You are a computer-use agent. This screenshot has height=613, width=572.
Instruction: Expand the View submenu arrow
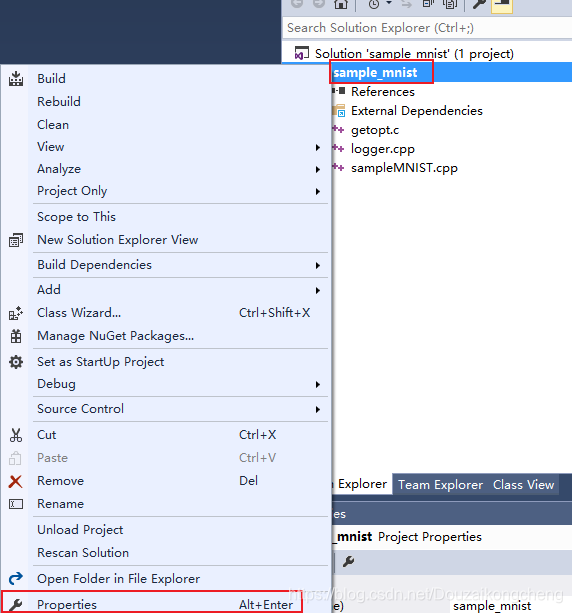[x=318, y=147]
